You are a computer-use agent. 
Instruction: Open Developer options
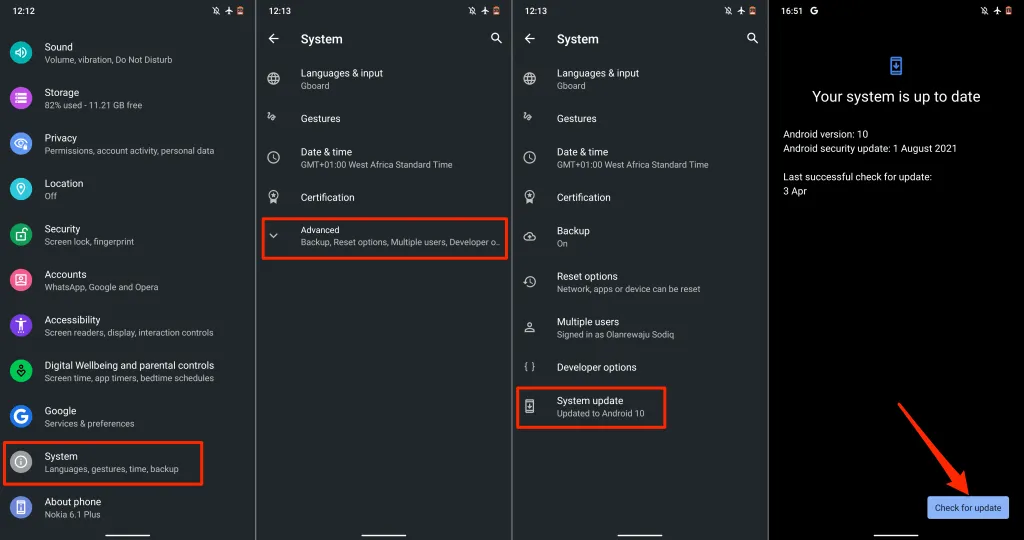[x=596, y=367]
